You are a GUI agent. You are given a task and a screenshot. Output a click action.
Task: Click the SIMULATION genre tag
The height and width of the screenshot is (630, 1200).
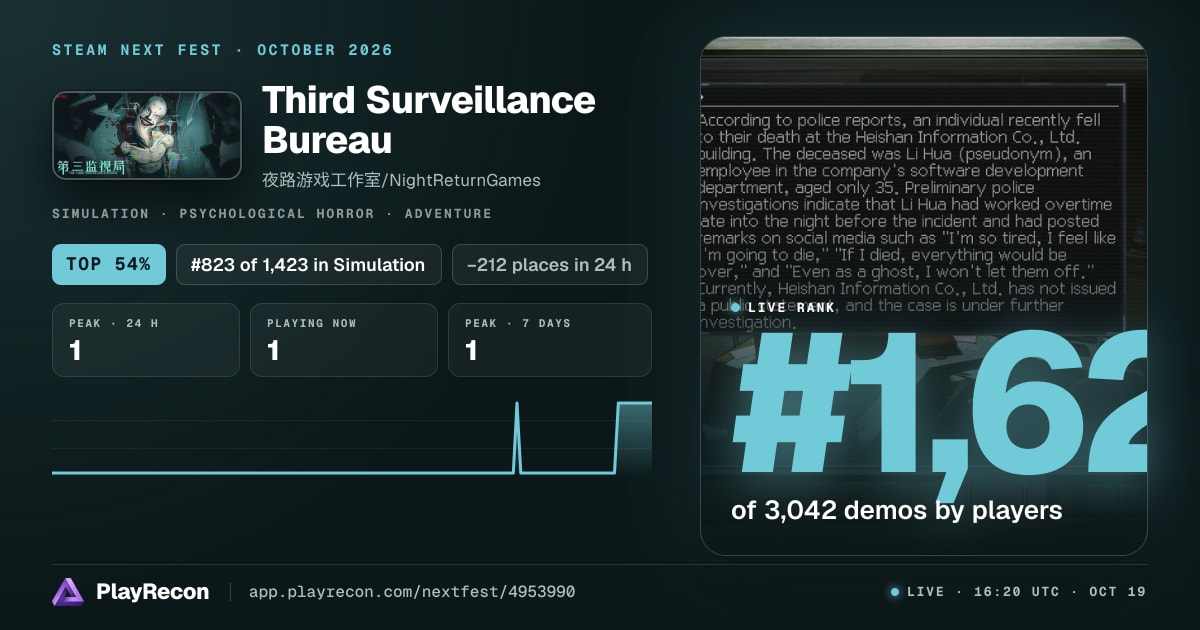(x=100, y=214)
